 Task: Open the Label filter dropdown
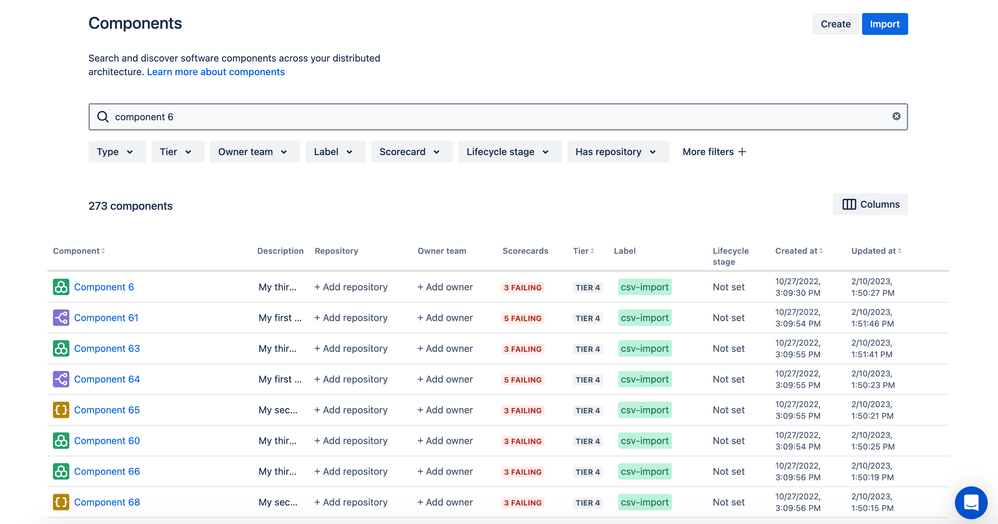tap(335, 152)
